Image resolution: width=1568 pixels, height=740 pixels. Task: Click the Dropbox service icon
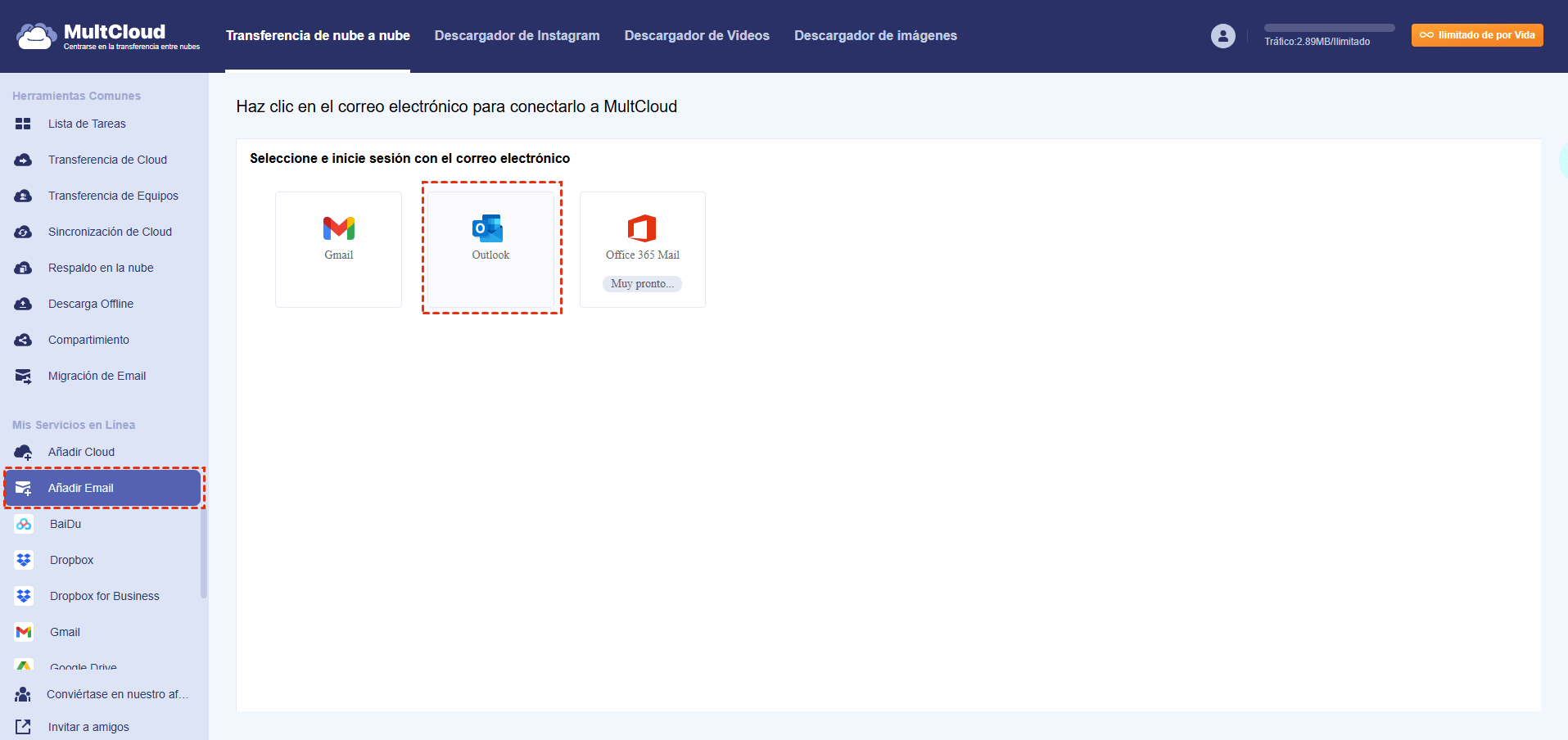pyautogui.click(x=24, y=560)
